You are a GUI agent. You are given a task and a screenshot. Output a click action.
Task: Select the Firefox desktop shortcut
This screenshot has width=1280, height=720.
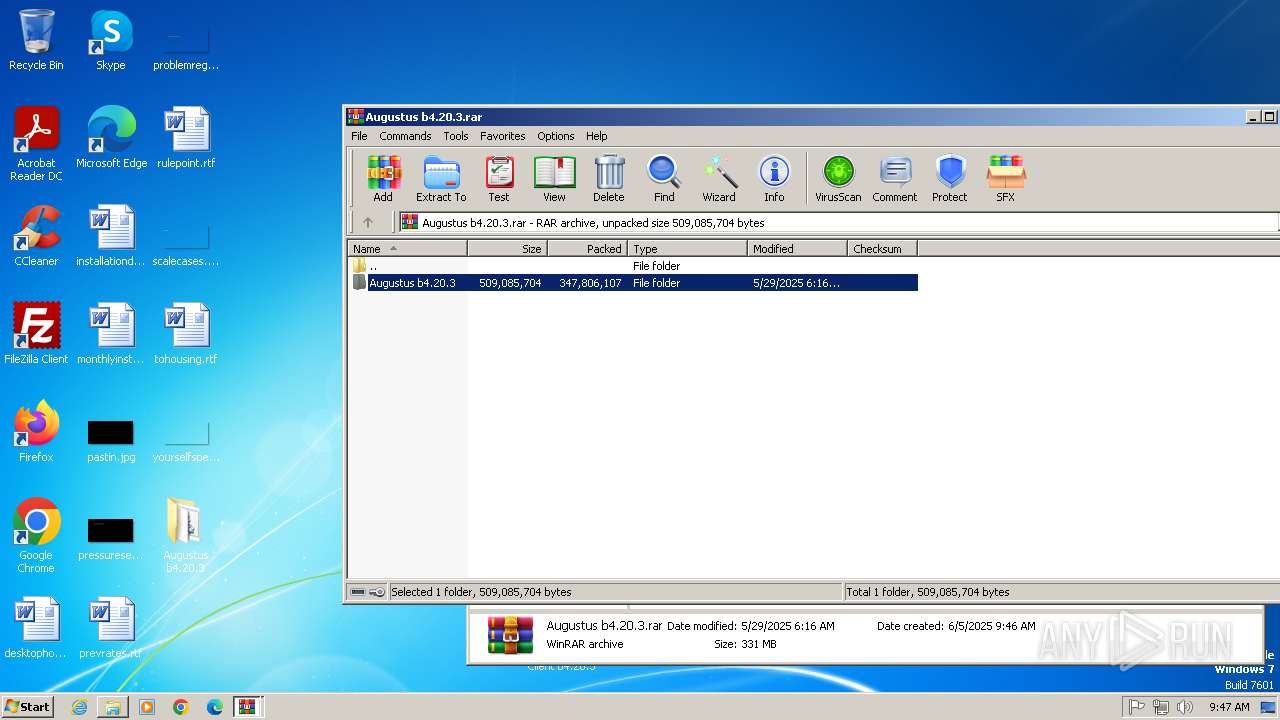(x=36, y=432)
